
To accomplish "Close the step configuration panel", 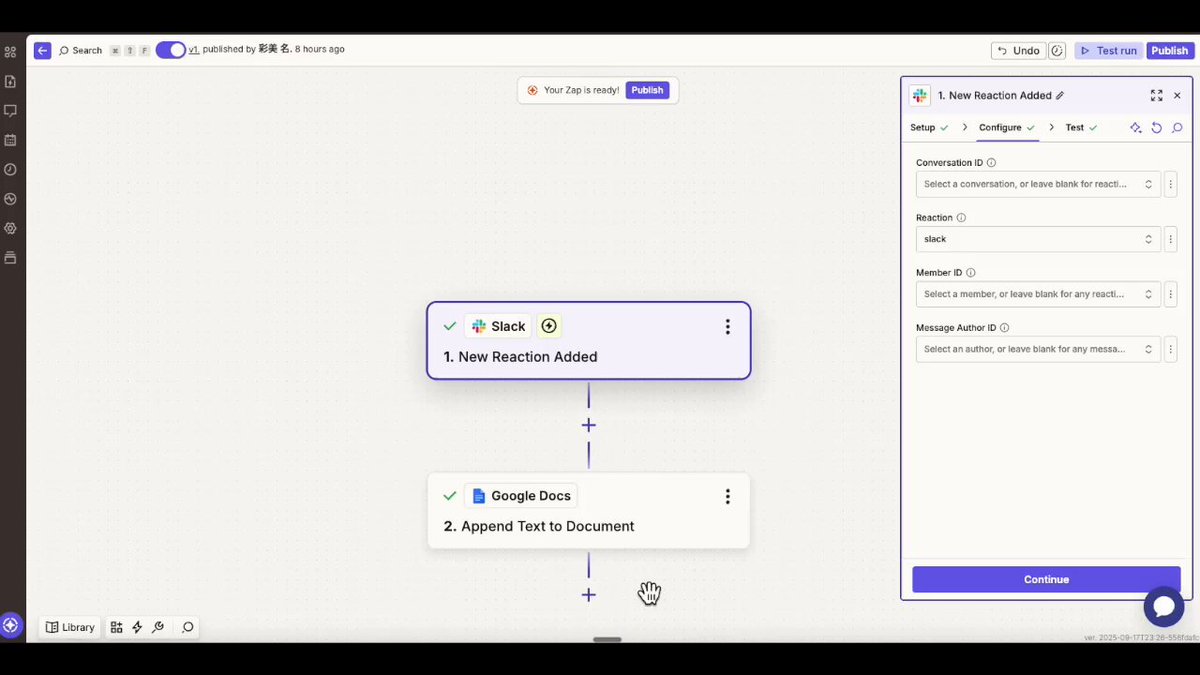I will (1177, 96).
